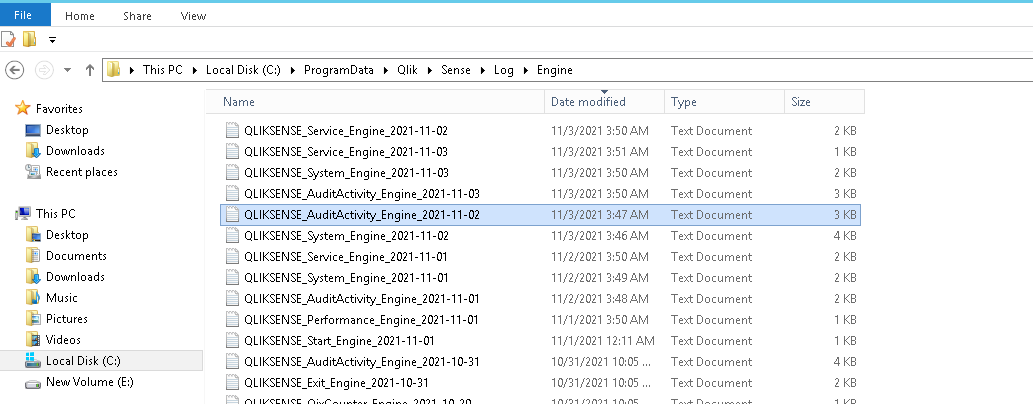Go back with the Back arrow button
This screenshot has height=404, width=1033.
click(x=14, y=70)
